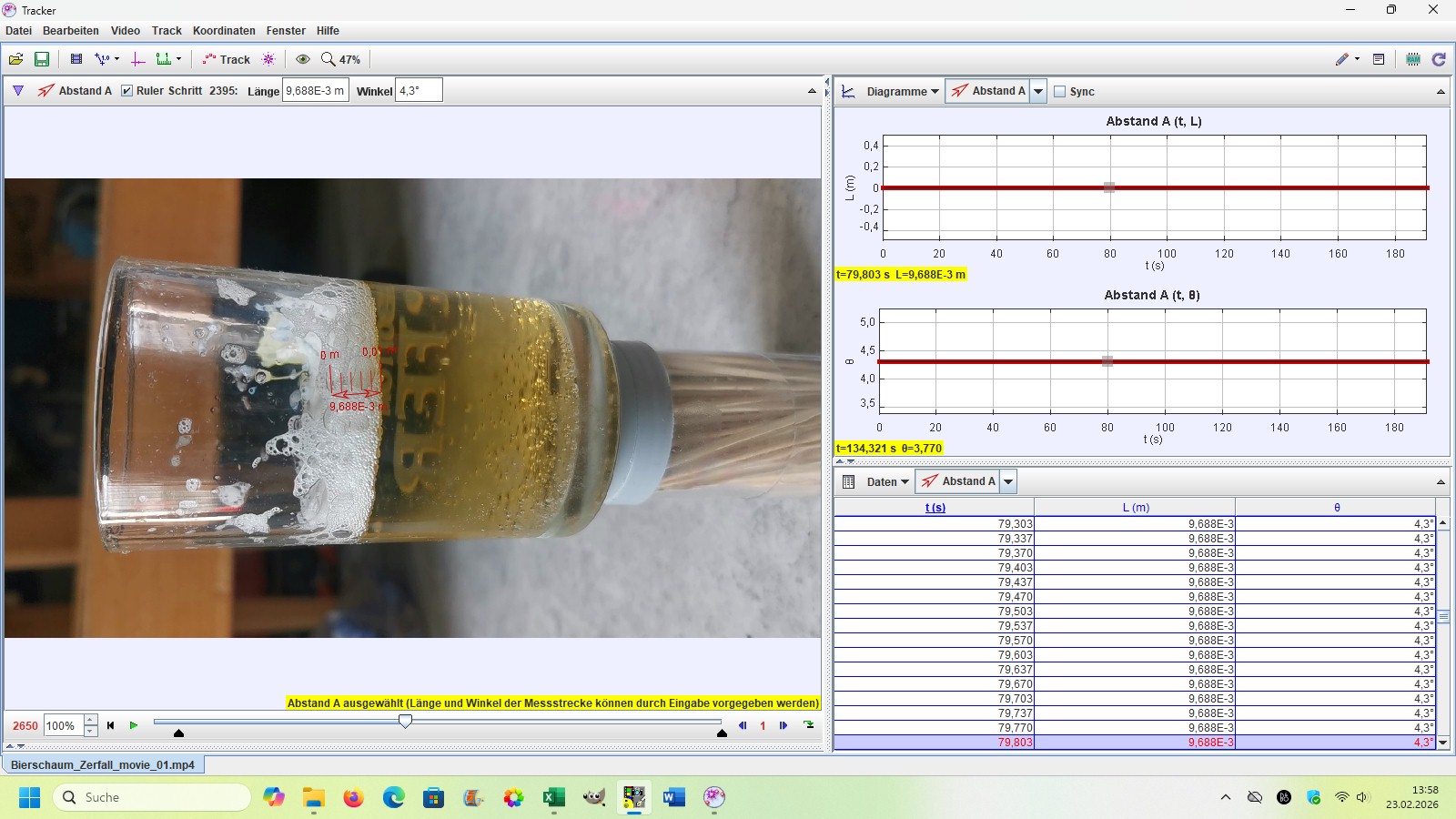Expand the Daten dropdown in the table panel
The image size is (1456, 819).
(886, 481)
